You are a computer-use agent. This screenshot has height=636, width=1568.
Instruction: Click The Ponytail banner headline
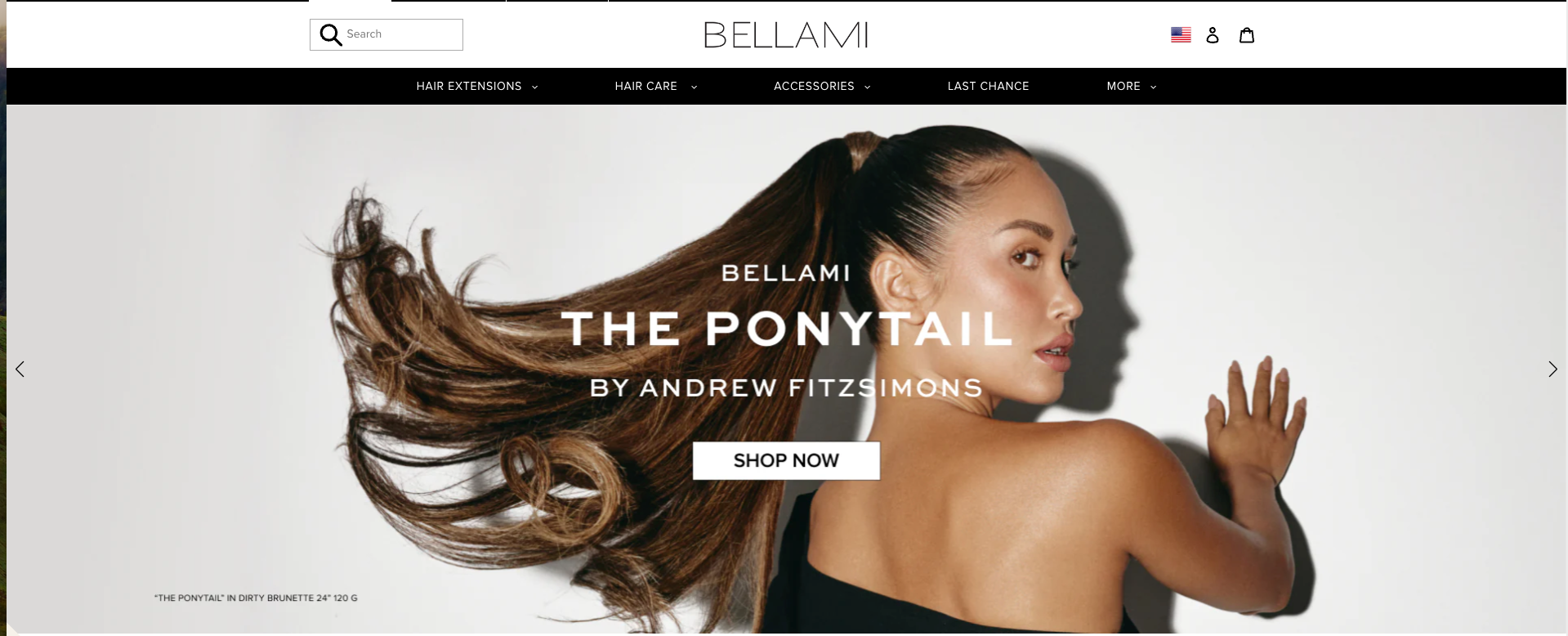coord(787,329)
